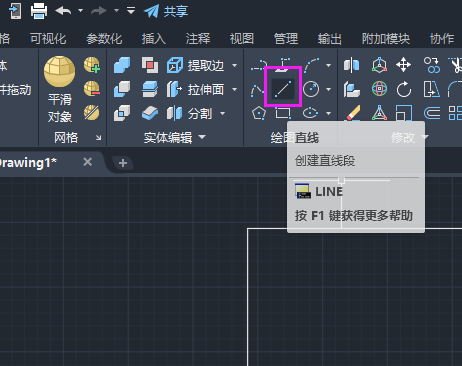Click the 提取边 extract edges button

(x=196, y=65)
